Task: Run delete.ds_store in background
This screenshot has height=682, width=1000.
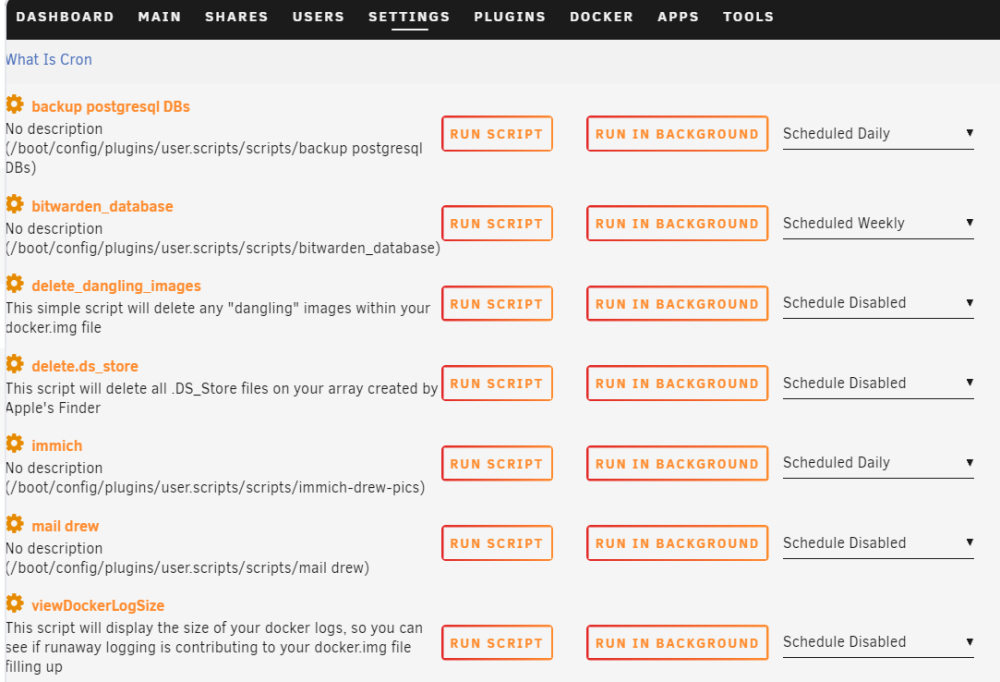Action: click(x=677, y=383)
